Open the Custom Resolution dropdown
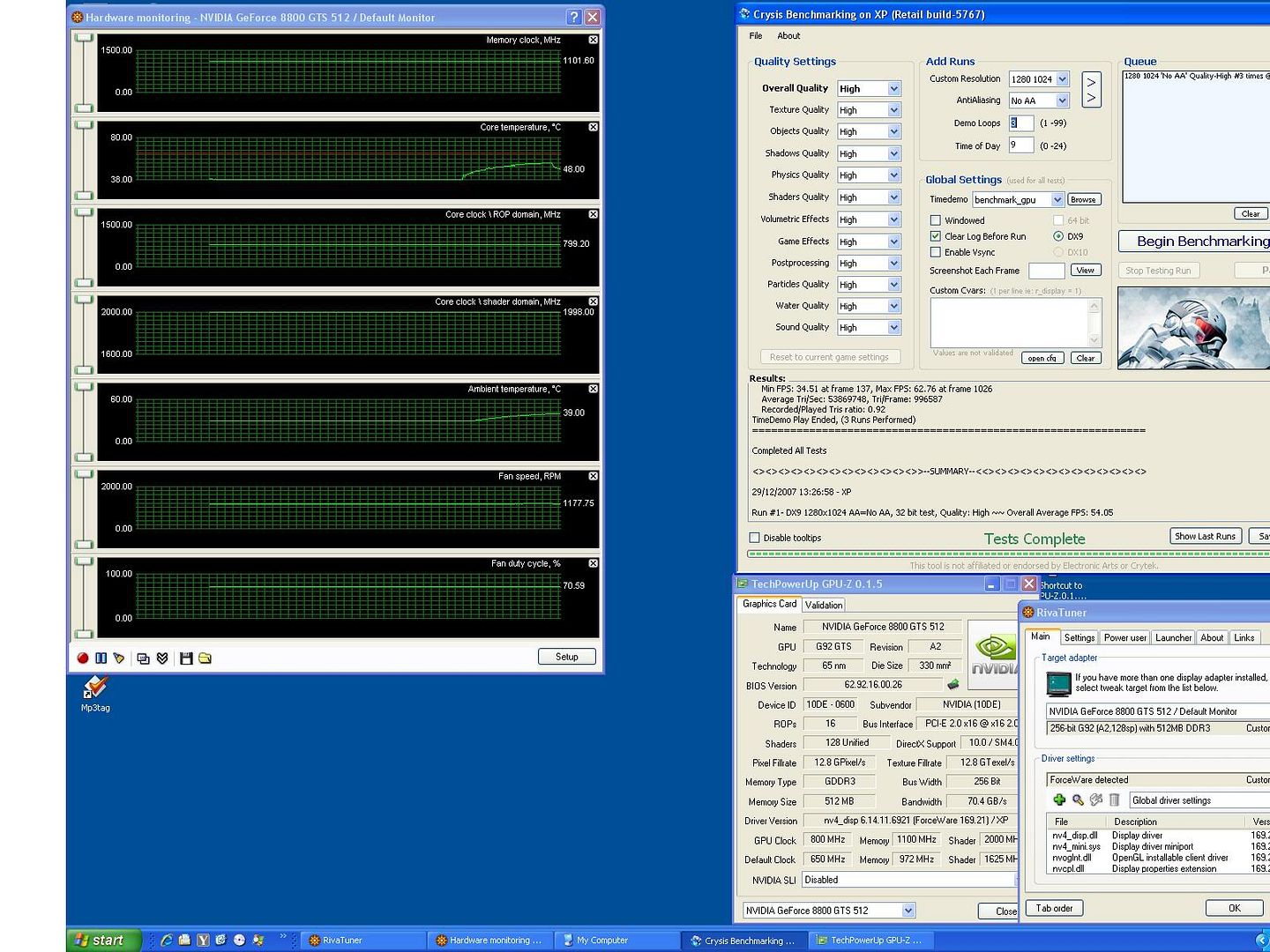This screenshot has height=952, width=1270. point(1063,79)
